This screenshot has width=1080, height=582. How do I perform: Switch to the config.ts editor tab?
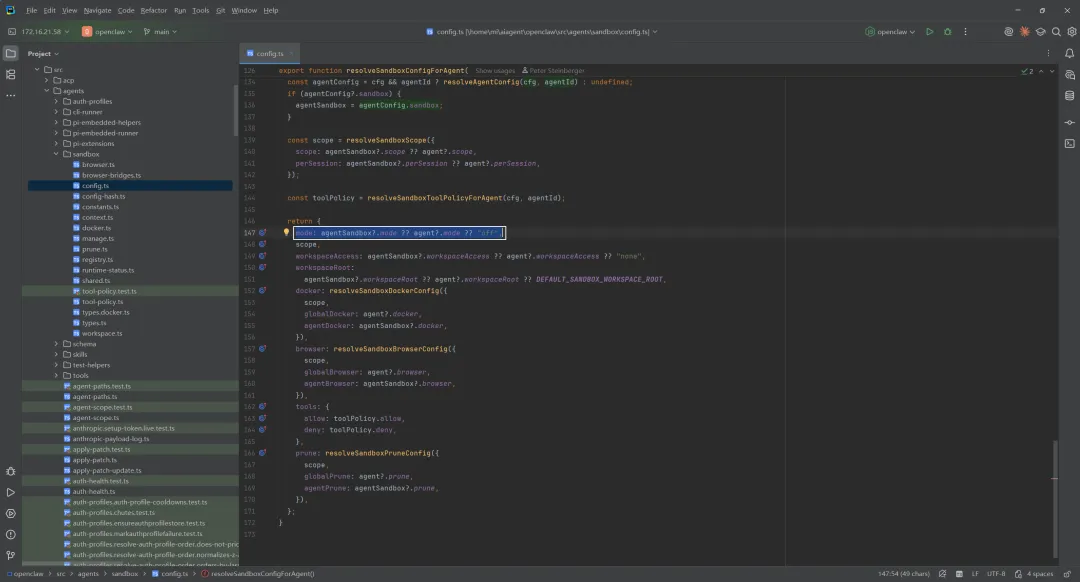268,53
